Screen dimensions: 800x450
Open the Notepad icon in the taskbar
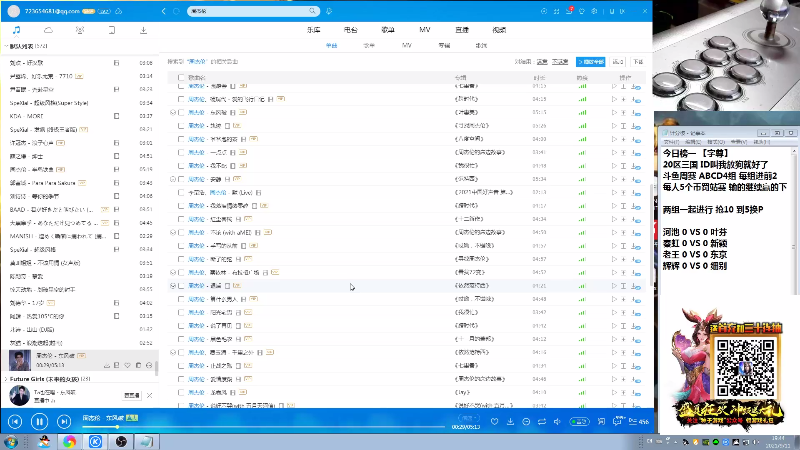pyautogui.click(x=146, y=442)
